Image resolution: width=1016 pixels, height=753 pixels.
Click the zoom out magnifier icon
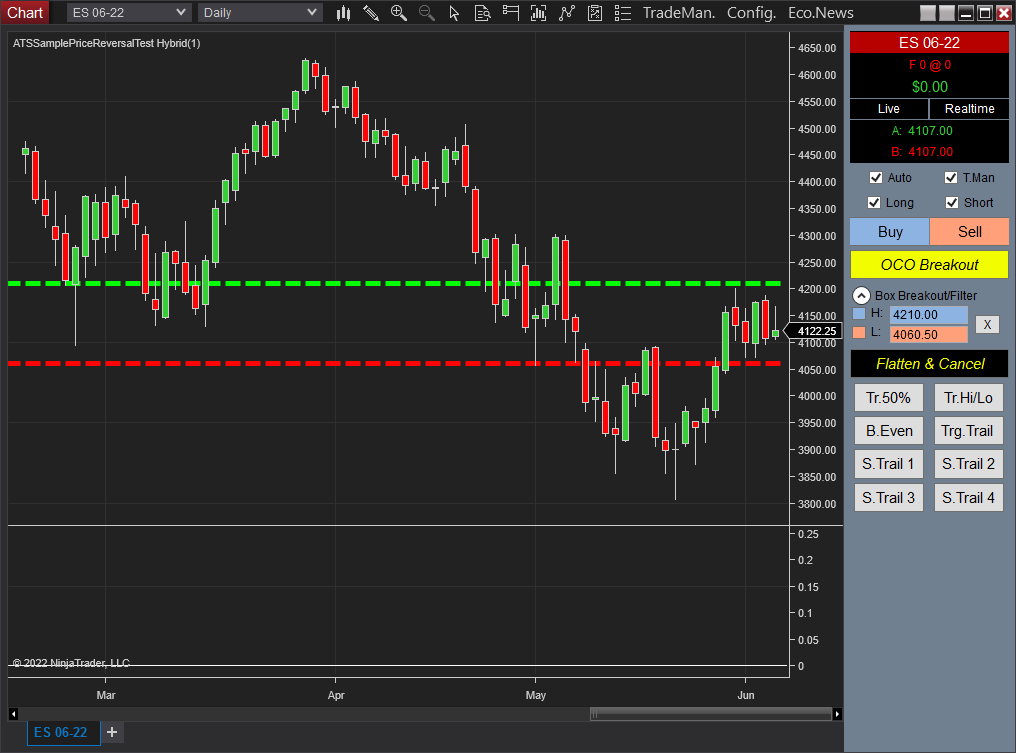click(426, 13)
